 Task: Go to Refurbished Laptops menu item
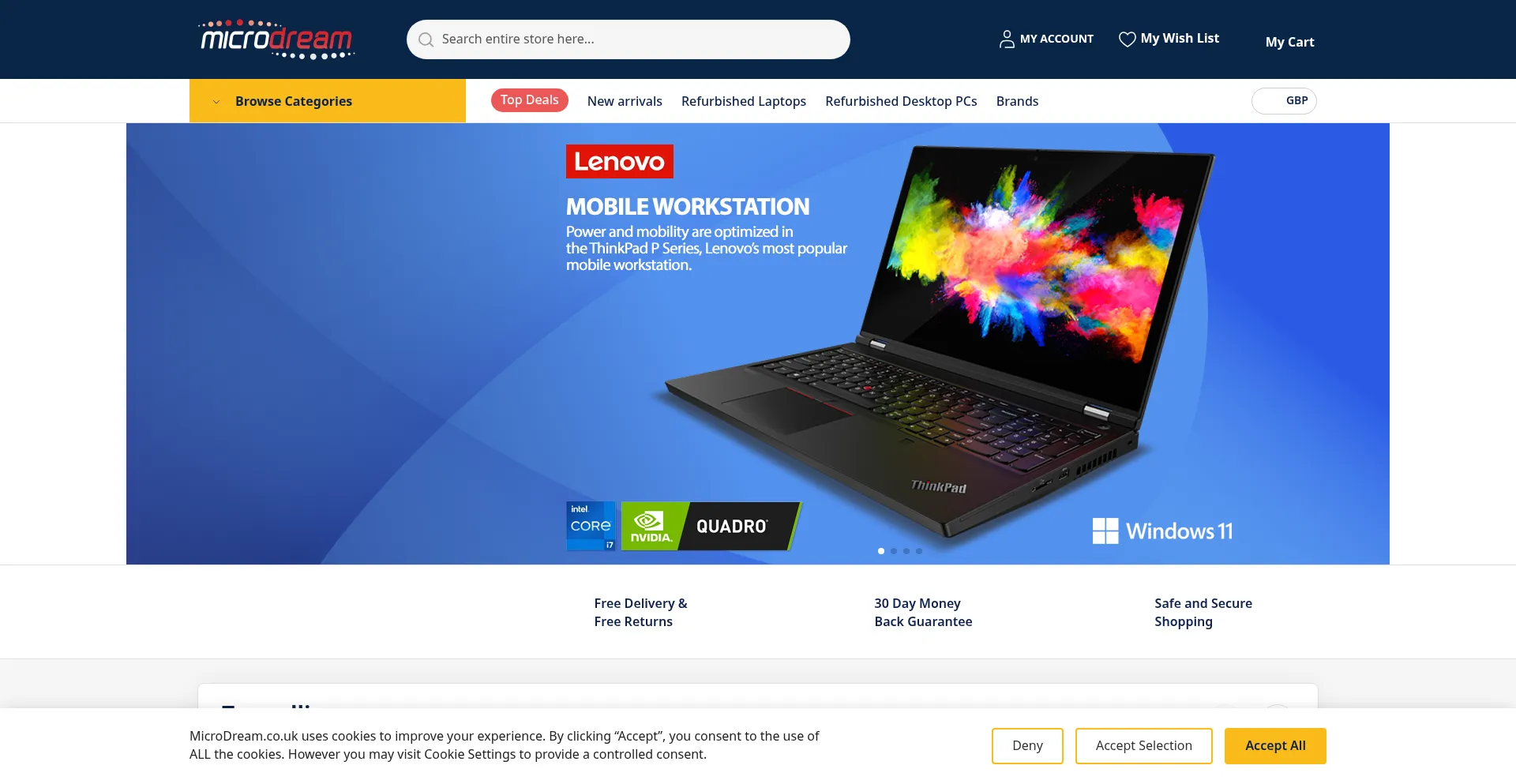[x=744, y=101]
